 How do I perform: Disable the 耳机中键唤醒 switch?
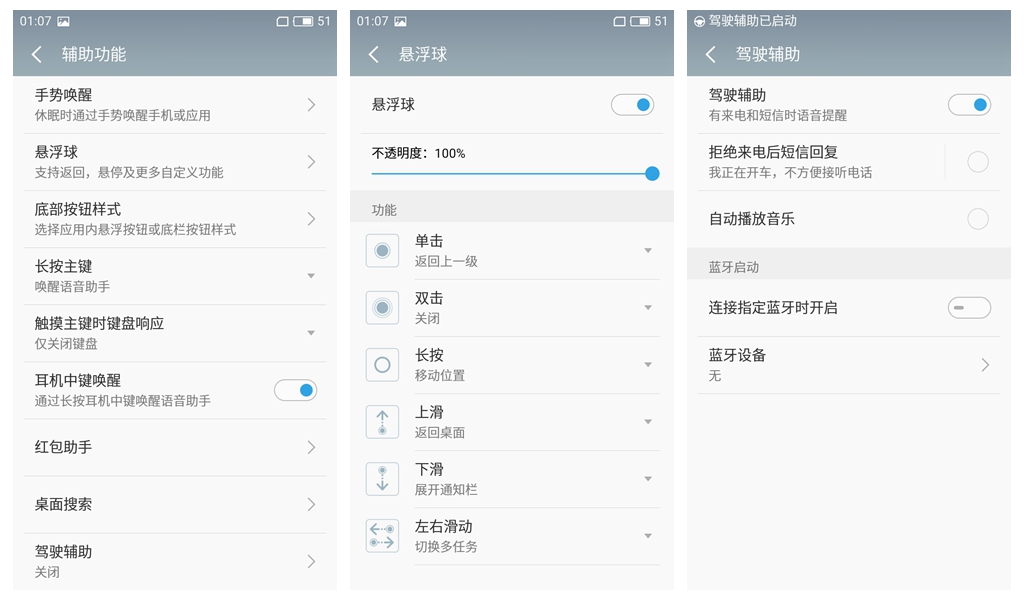295,390
